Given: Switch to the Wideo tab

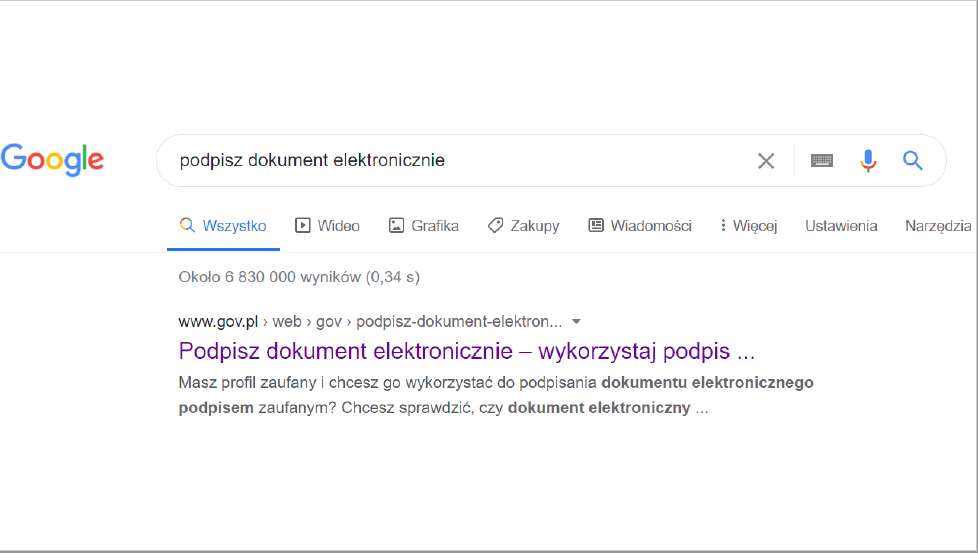Looking at the screenshot, I should point(327,226).
